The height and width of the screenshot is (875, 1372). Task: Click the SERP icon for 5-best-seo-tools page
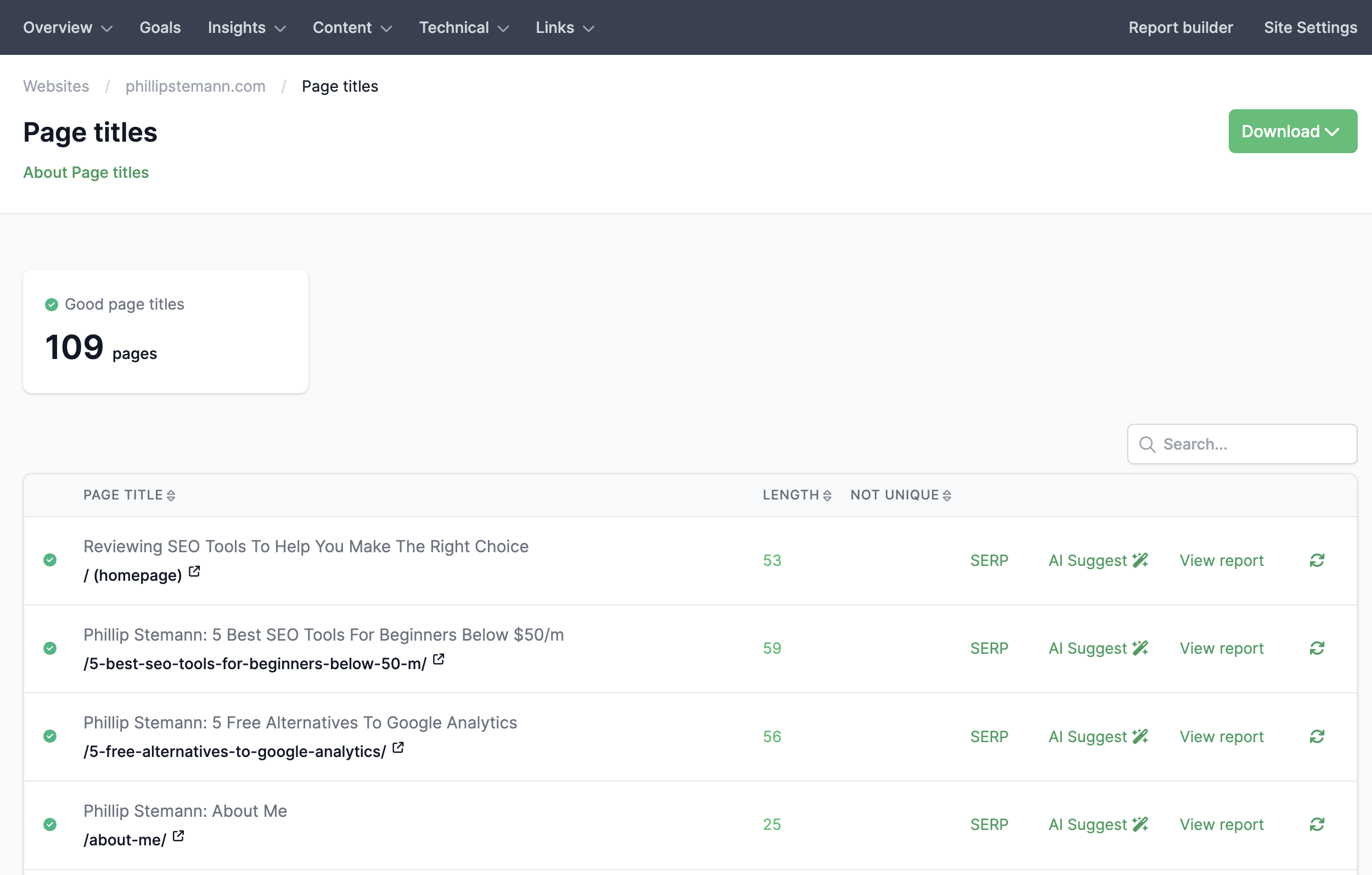pos(988,648)
